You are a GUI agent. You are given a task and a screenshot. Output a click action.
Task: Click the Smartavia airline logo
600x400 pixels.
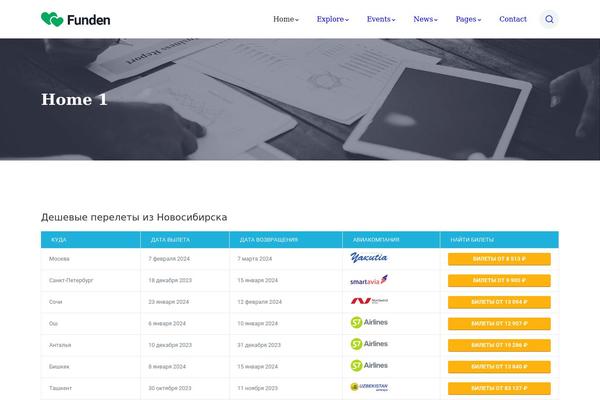(x=369, y=280)
